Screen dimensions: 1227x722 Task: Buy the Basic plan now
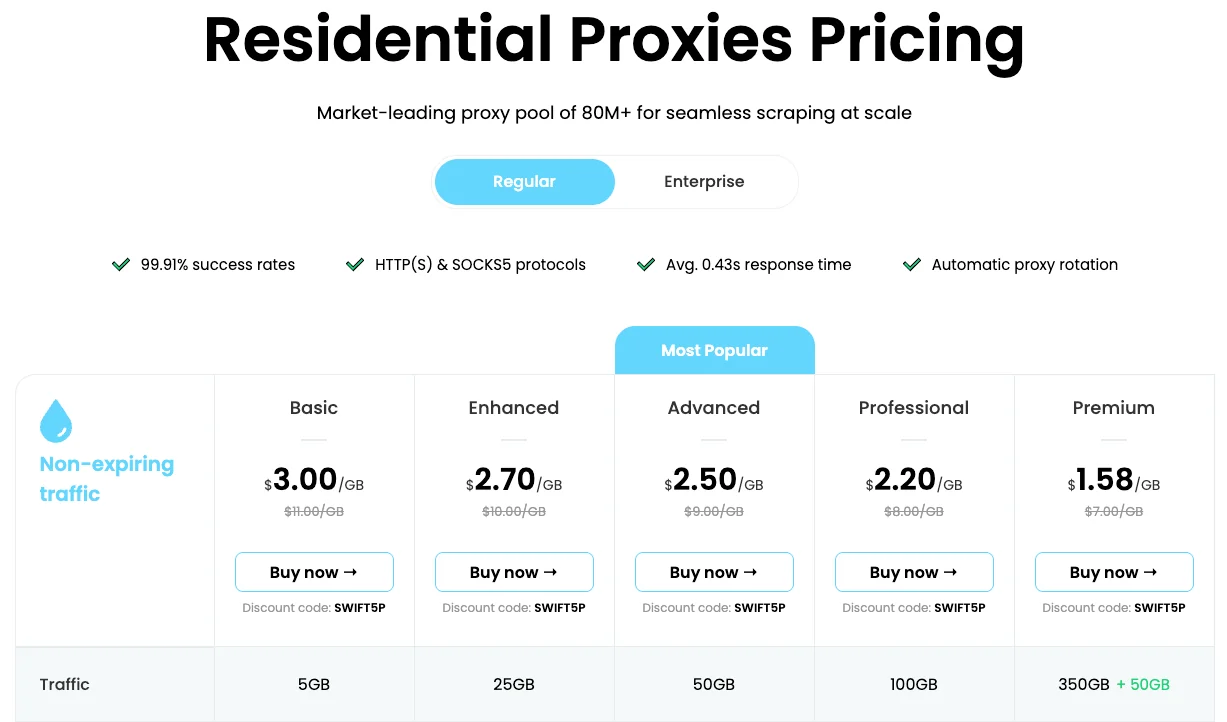pyautogui.click(x=314, y=571)
